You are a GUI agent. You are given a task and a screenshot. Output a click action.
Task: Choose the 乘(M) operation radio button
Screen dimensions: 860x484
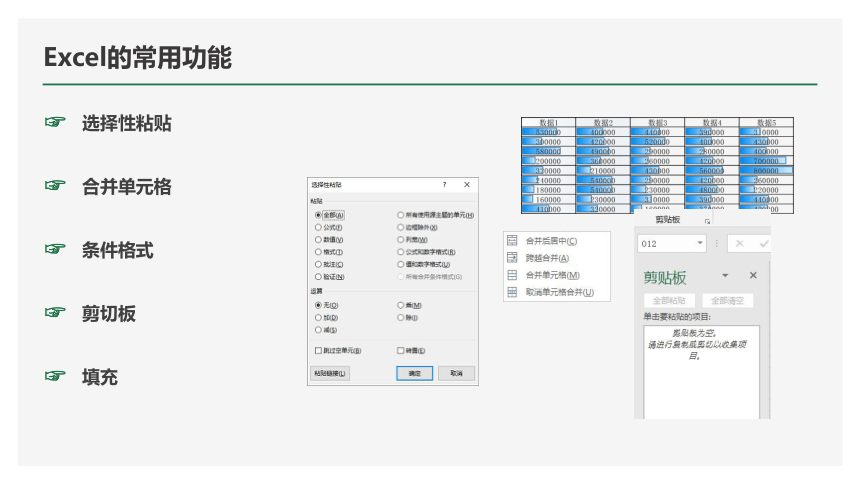tap(400, 305)
